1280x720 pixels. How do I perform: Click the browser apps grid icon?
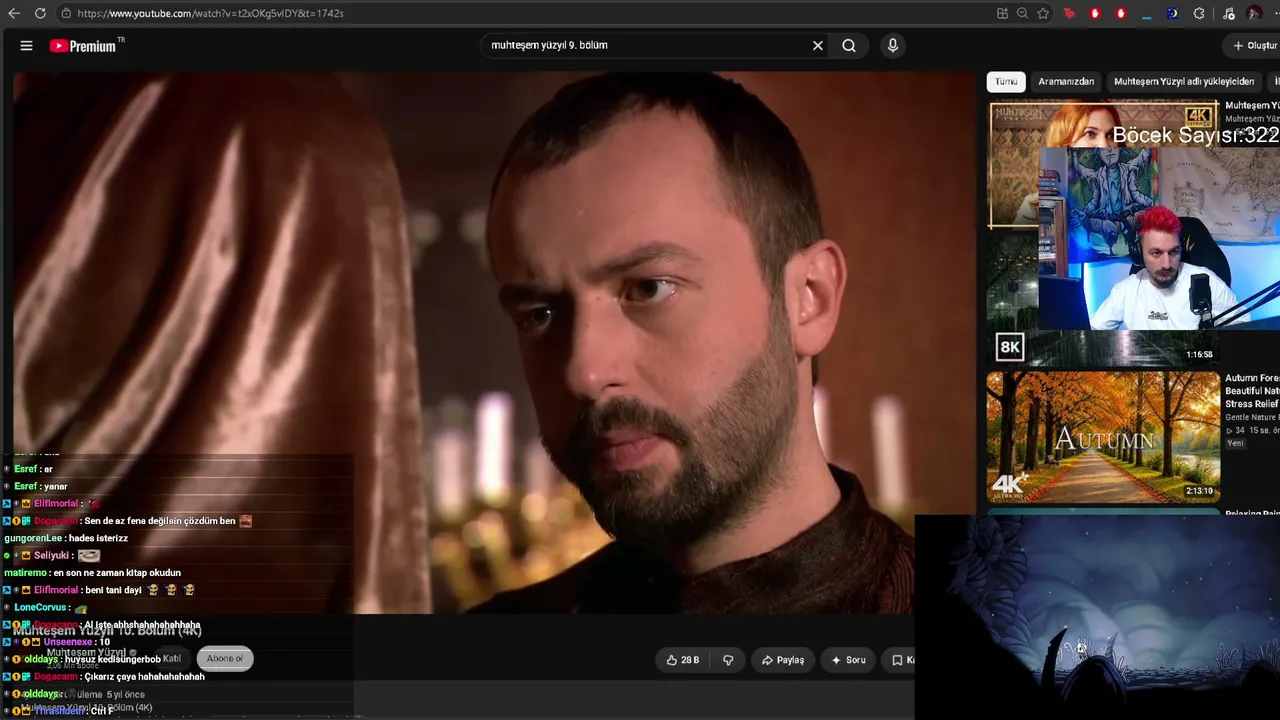pos(1002,13)
